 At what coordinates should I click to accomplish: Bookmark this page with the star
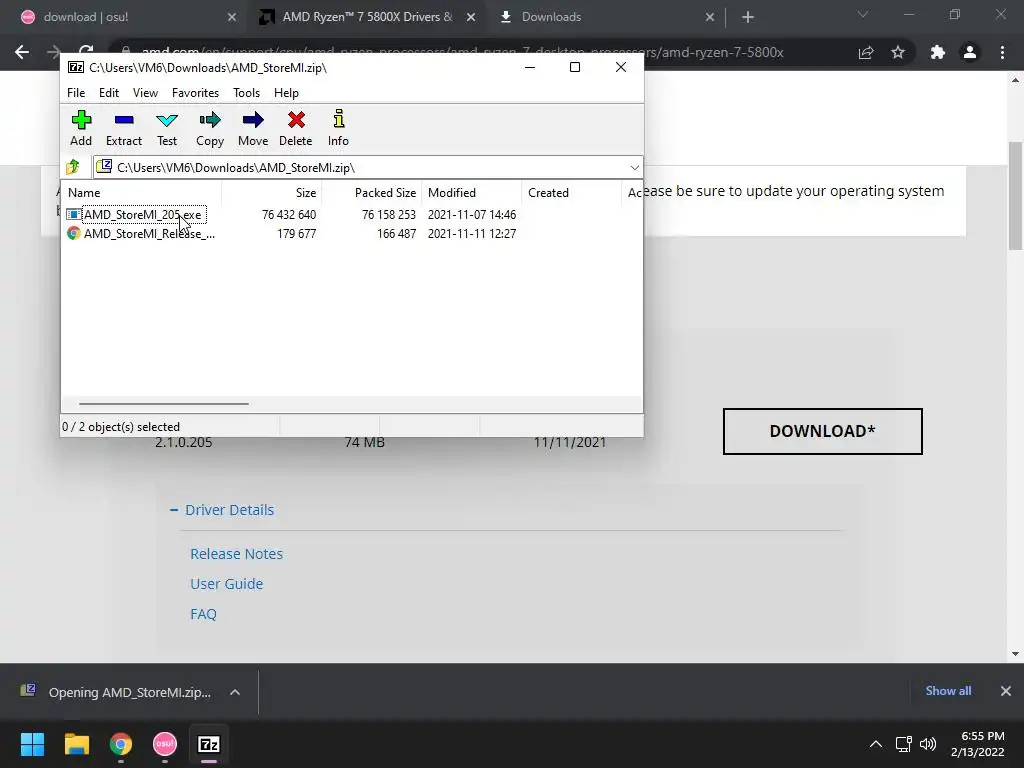point(898,52)
